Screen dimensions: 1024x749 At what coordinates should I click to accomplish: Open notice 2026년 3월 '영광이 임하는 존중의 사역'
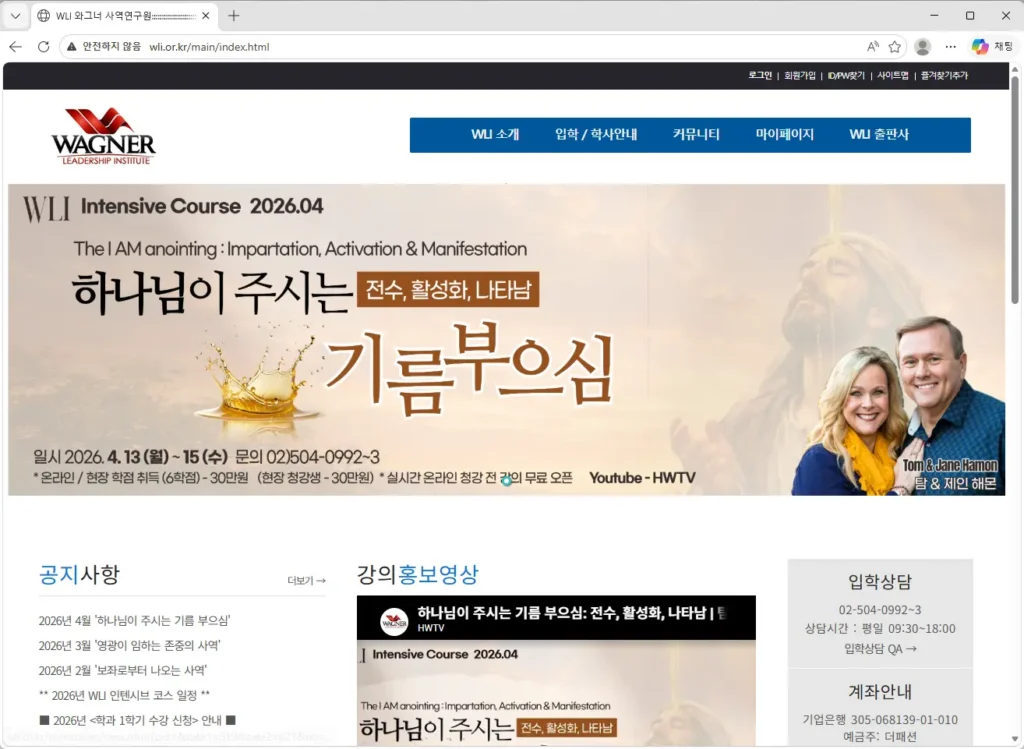coord(129,645)
